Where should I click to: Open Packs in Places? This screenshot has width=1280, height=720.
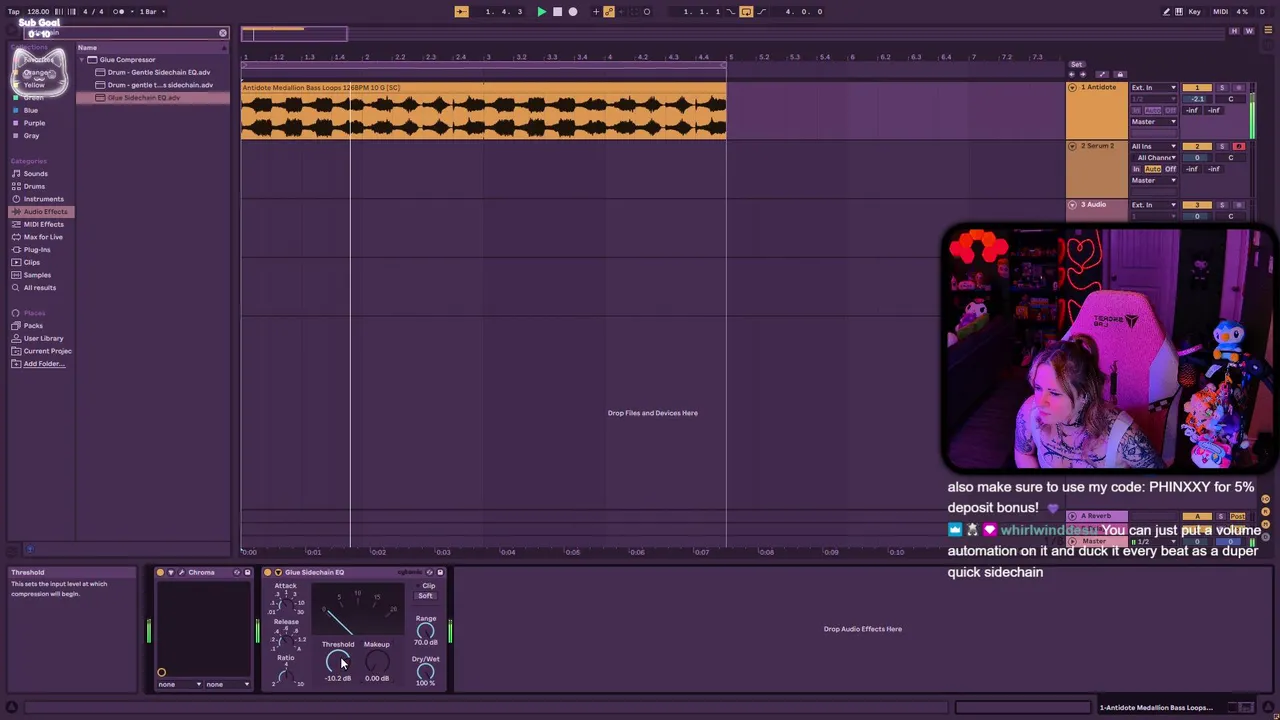[x=33, y=326]
